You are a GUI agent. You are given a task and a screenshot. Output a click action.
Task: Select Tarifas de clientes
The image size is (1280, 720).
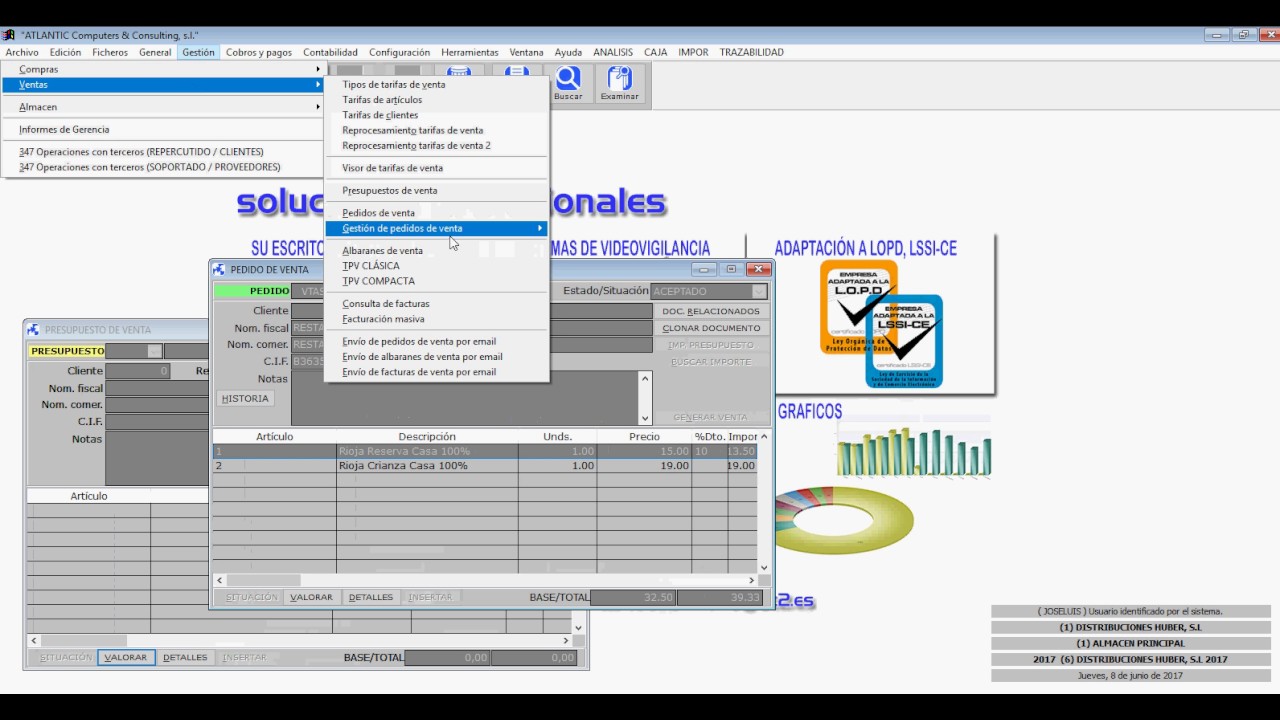click(x=437, y=115)
